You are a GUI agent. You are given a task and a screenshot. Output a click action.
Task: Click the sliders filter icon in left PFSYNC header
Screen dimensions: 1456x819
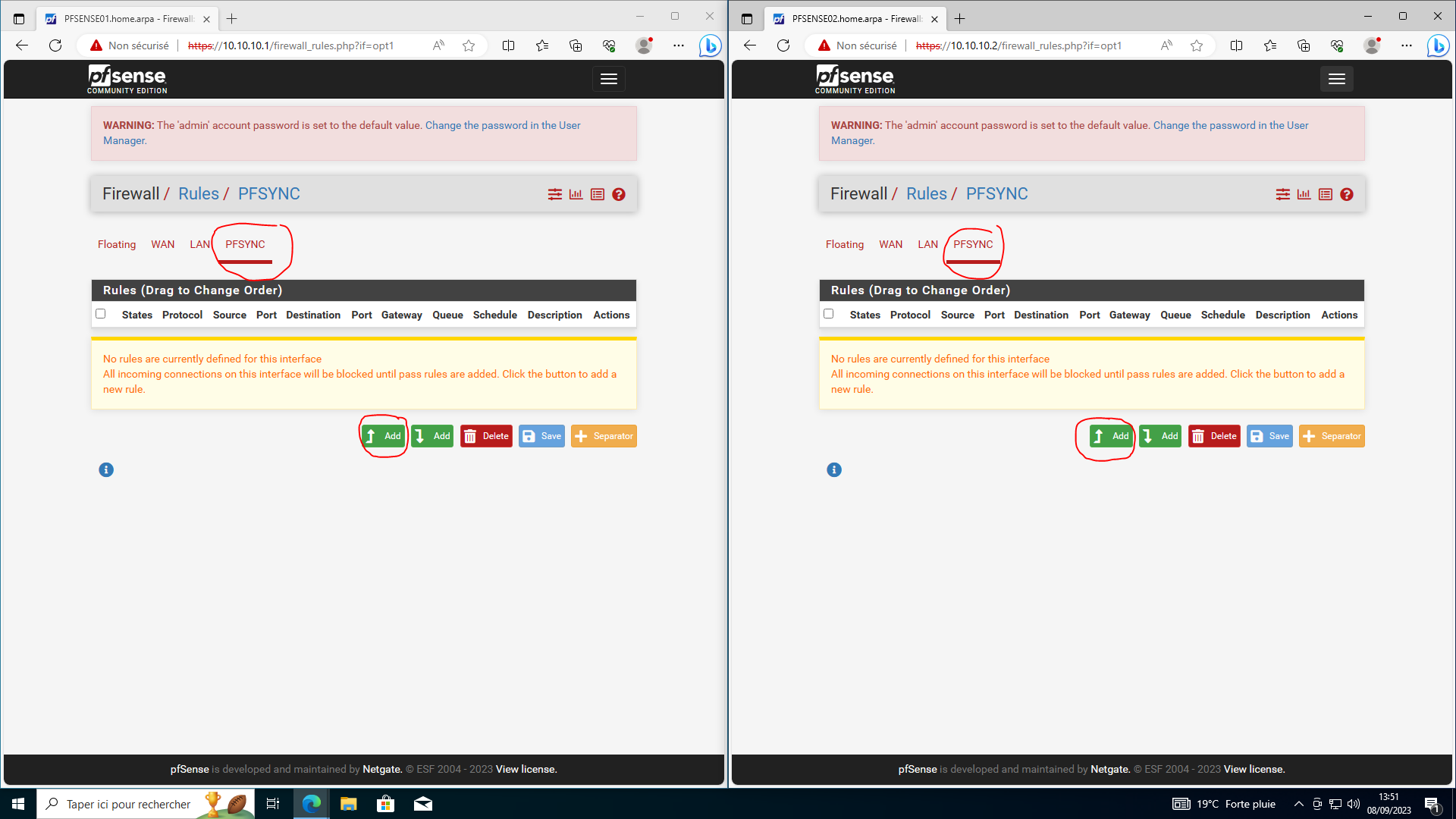click(x=555, y=194)
